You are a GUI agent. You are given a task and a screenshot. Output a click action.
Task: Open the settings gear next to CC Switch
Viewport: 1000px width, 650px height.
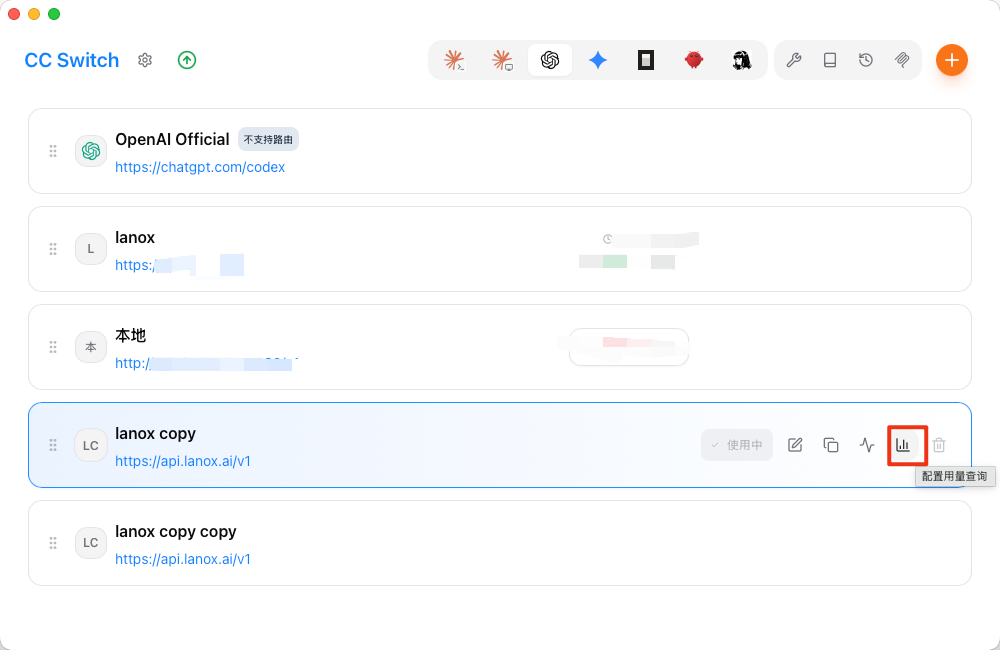pyautogui.click(x=145, y=60)
